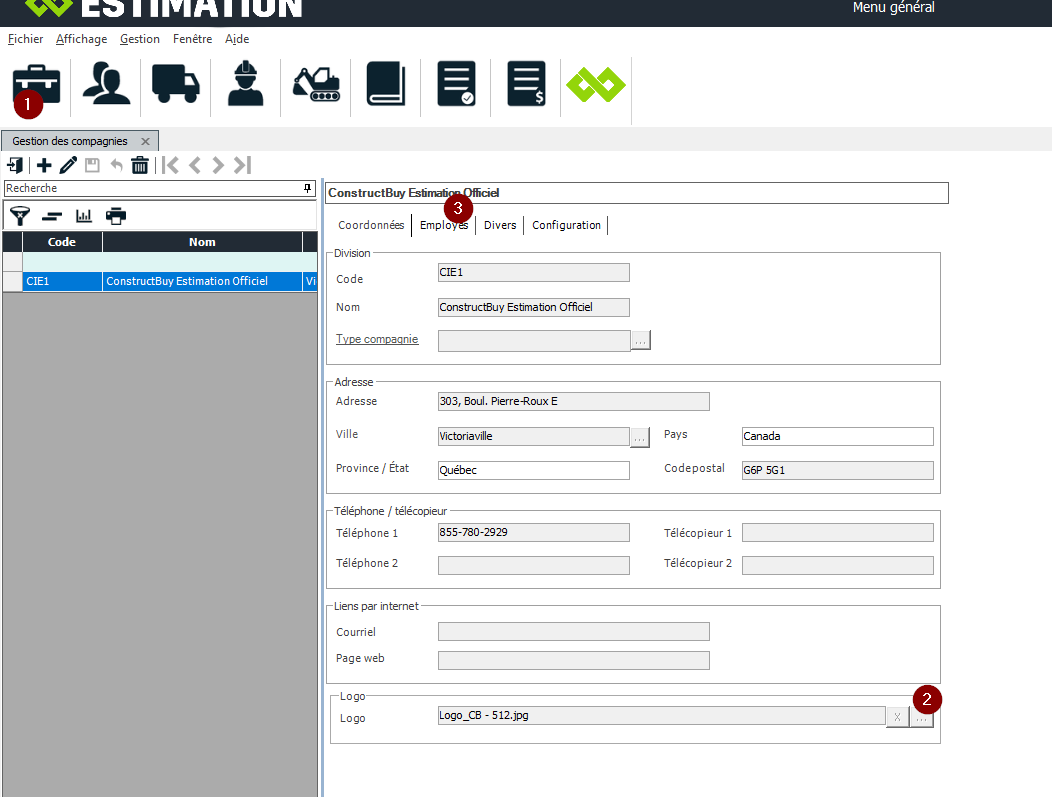Click the green ConstructBuy logo icon
Screen dimensions: 1052x797
[596, 85]
